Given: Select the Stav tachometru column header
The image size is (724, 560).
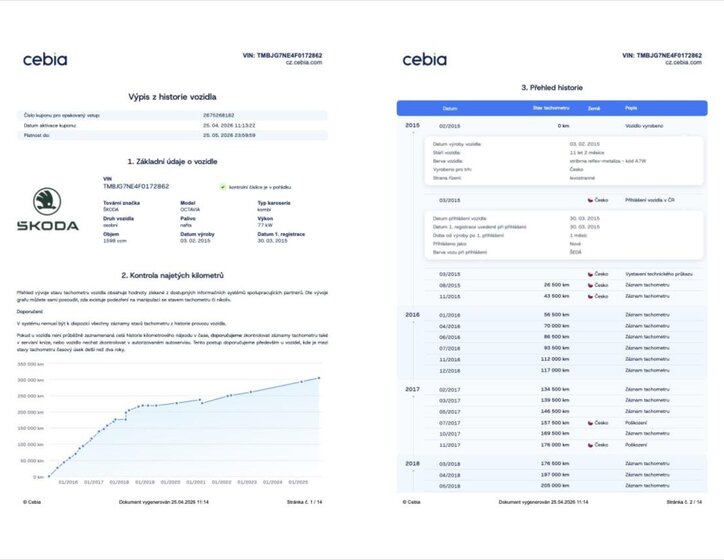Looking at the screenshot, I should click(x=550, y=108).
